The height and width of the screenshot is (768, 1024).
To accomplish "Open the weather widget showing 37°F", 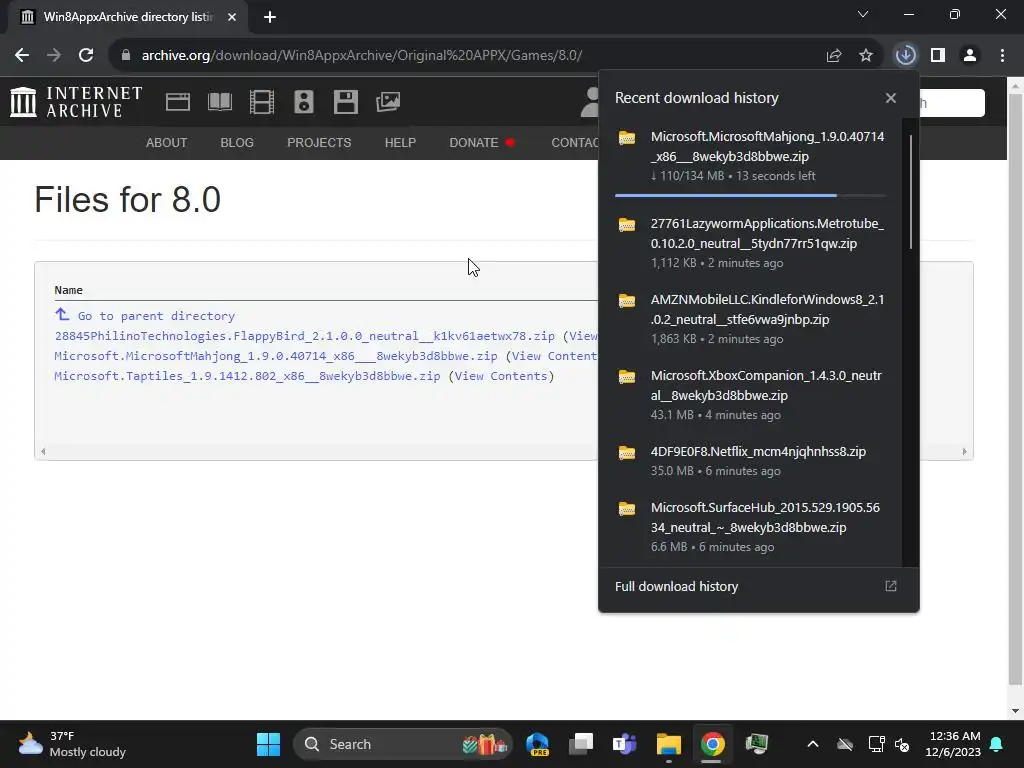I will (x=72, y=744).
